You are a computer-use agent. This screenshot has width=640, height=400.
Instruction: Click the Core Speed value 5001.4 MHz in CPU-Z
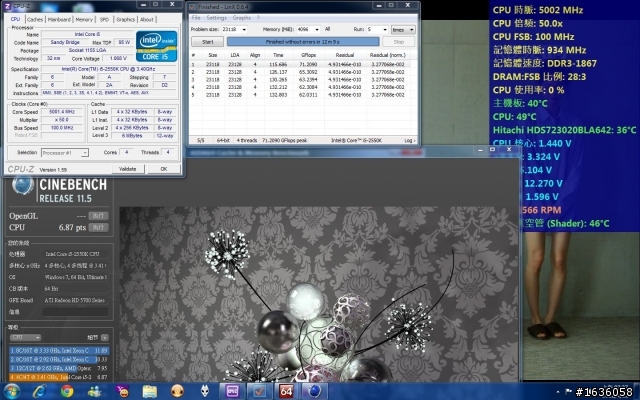(62, 112)
